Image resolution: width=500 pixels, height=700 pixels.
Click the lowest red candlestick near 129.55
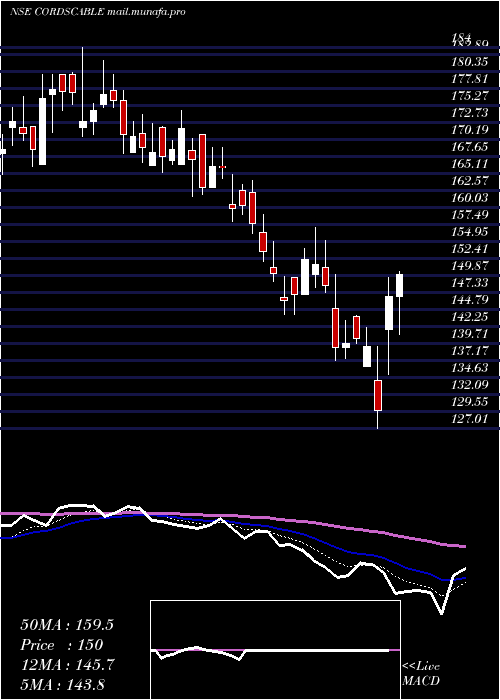coord(378,395)
